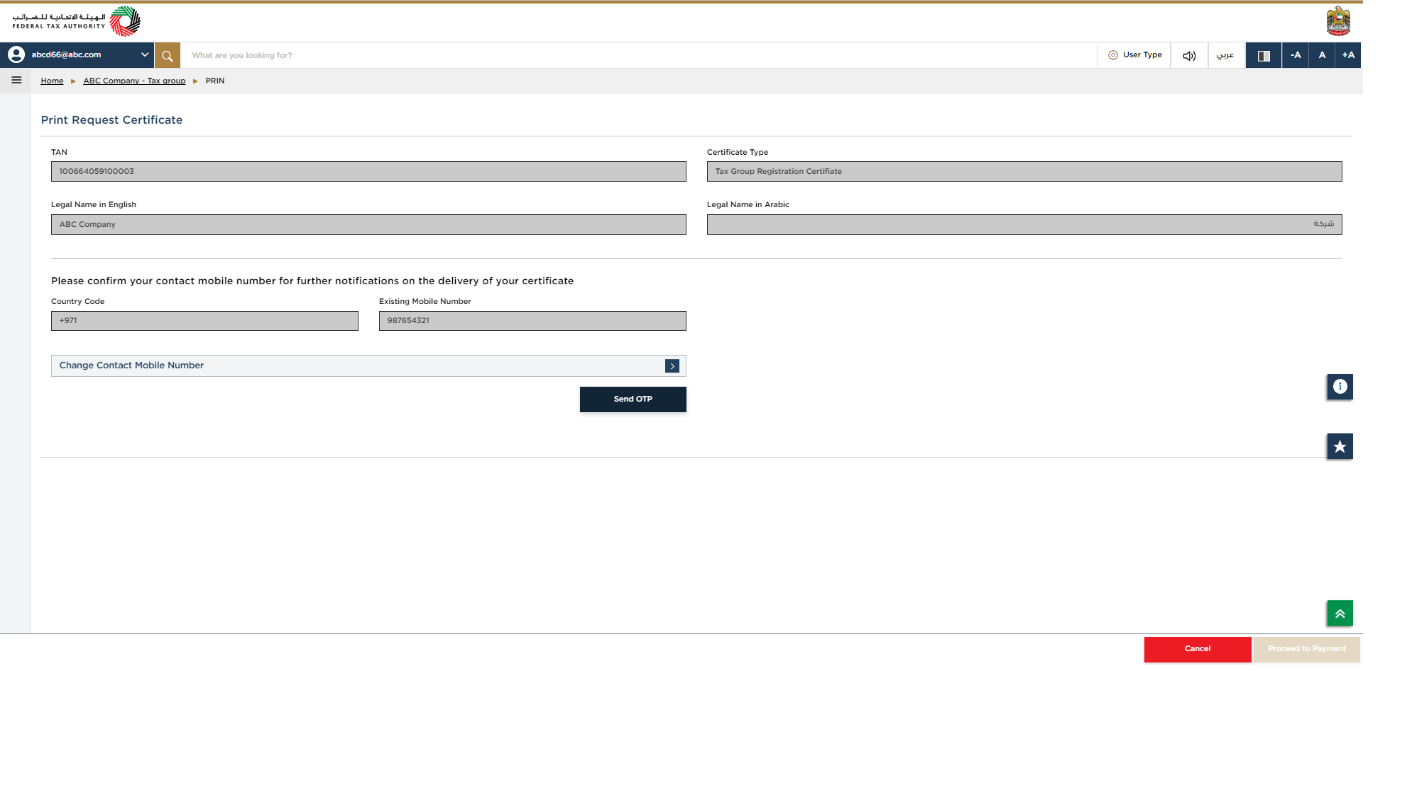1414x801 pixels.
Task: Click the PRIN breadcrumb text
Action: tap(215, 81)
